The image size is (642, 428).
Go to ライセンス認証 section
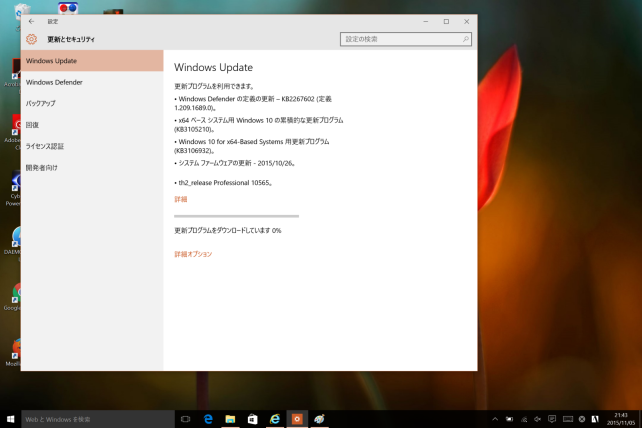pyautogui.click(x=92, y=146)
